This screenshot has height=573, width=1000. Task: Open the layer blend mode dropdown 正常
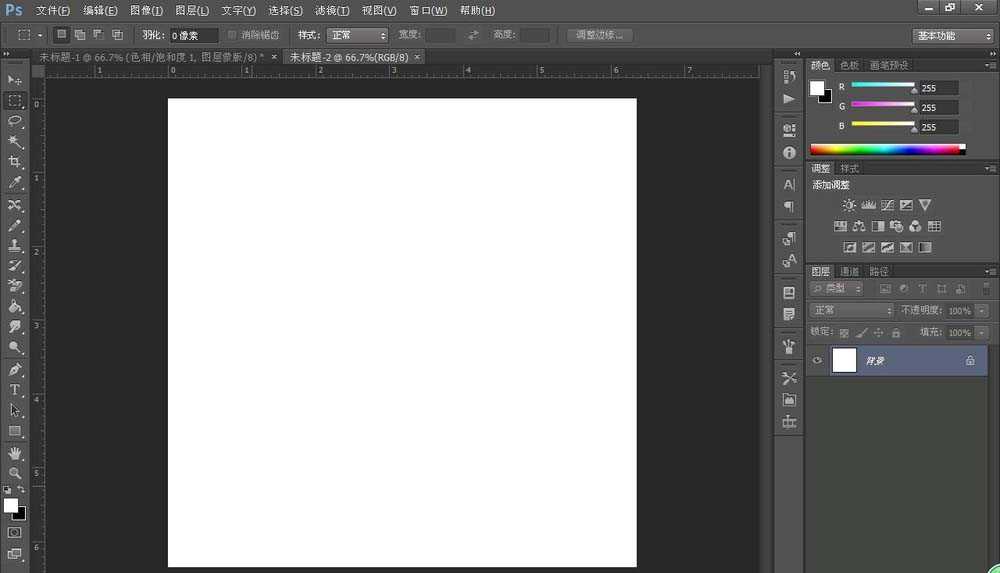[851, 311]
